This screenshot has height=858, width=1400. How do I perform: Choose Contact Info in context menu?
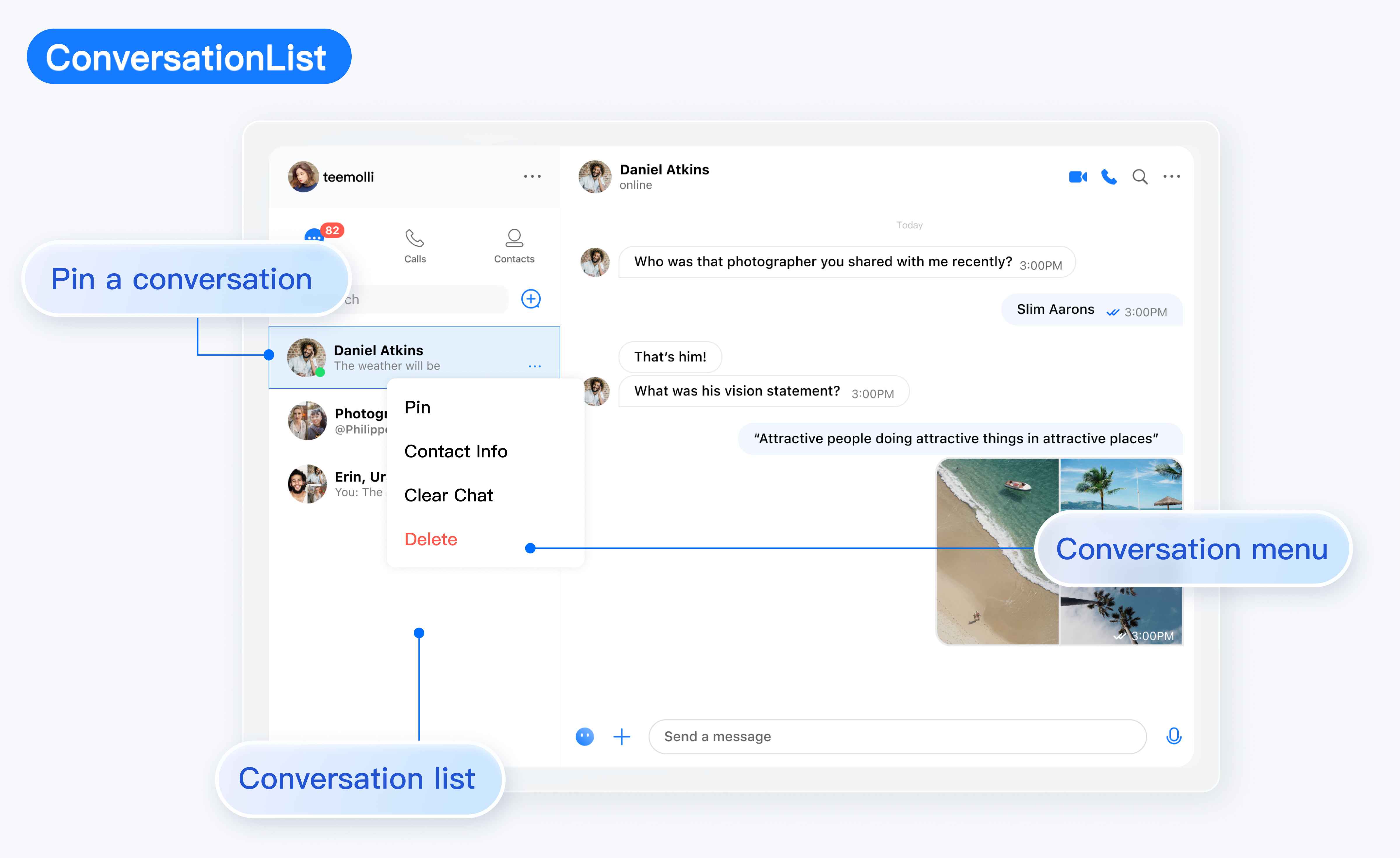456,451
